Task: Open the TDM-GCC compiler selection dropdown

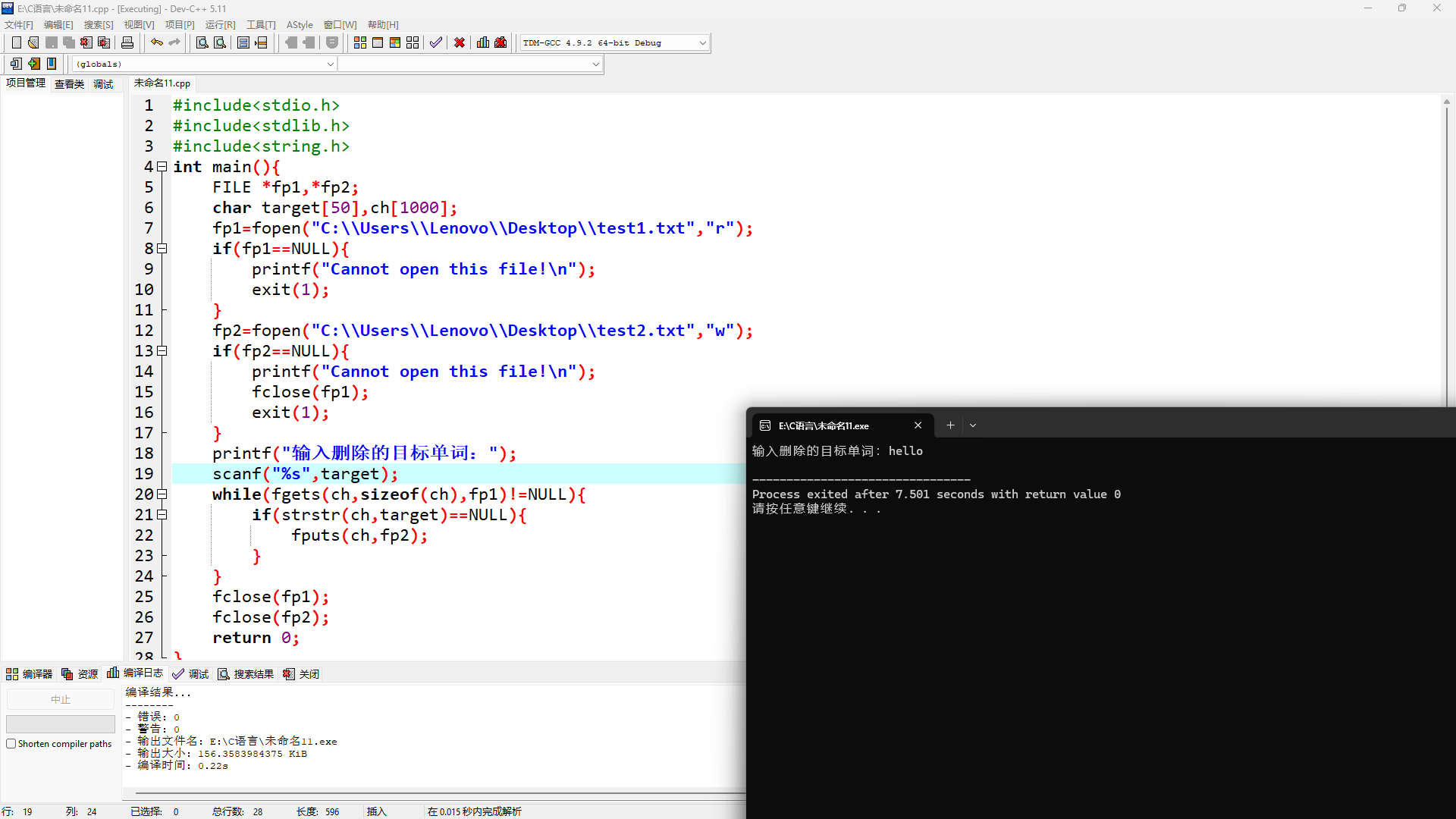Action: [x=702, y=43]
